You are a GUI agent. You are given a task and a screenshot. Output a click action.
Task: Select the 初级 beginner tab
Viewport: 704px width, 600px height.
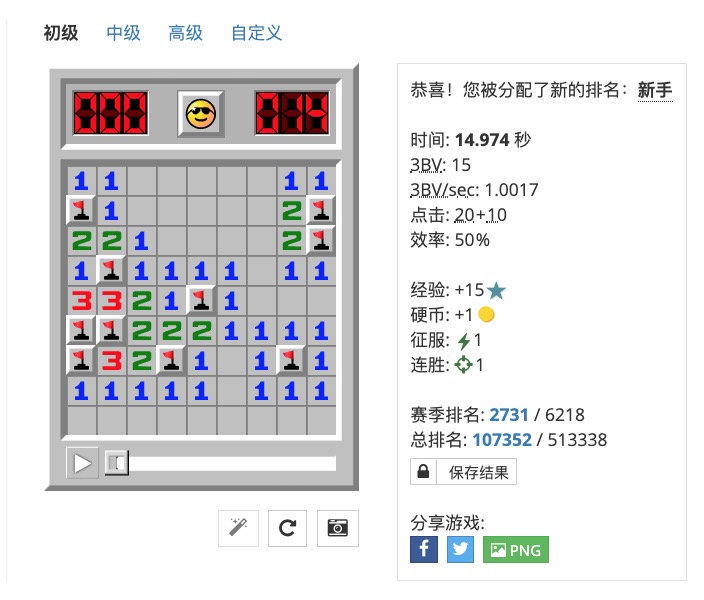tap(61, 33)
